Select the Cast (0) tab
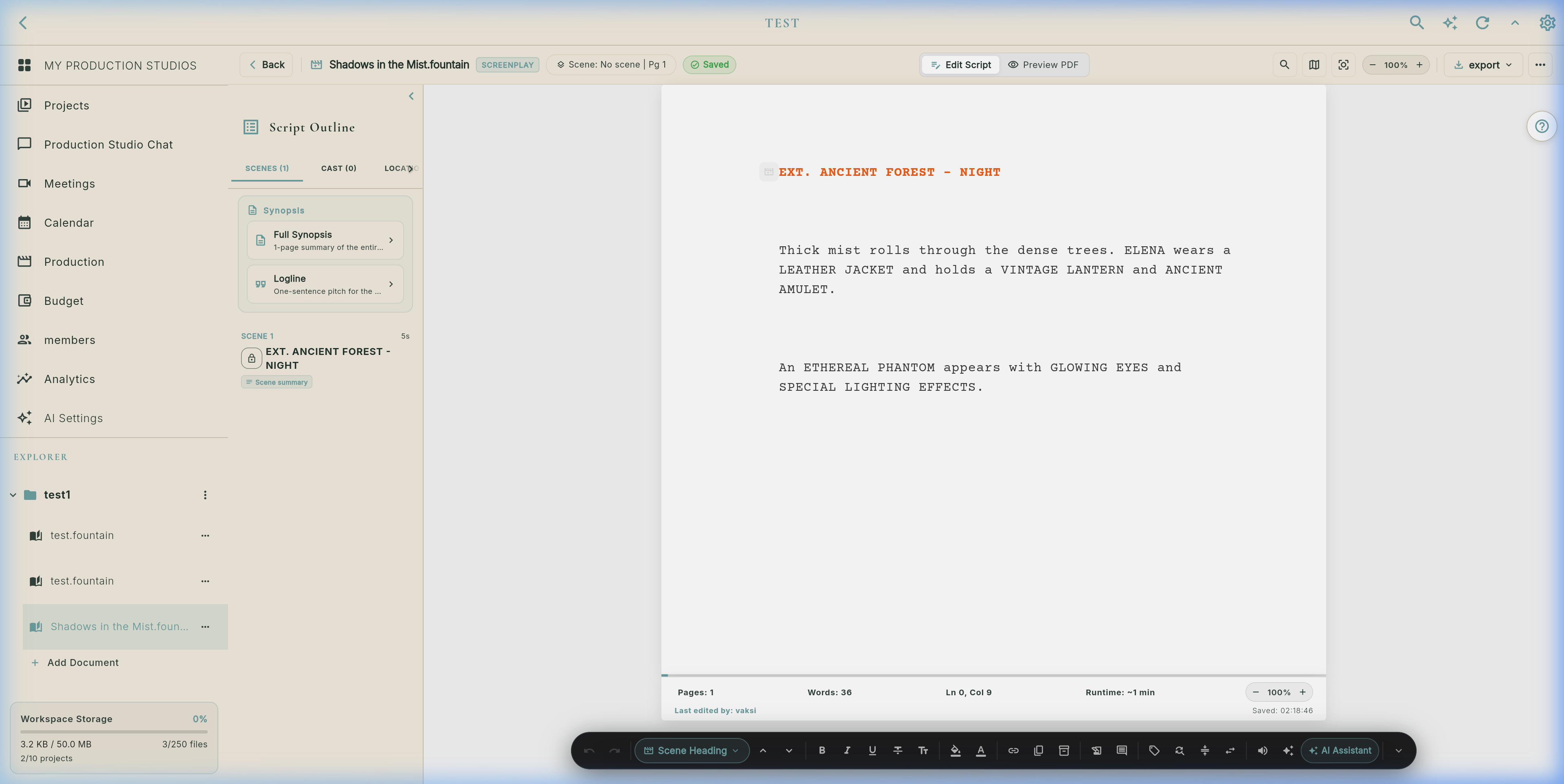This screenshot has height=784, width=1564. 338,168
